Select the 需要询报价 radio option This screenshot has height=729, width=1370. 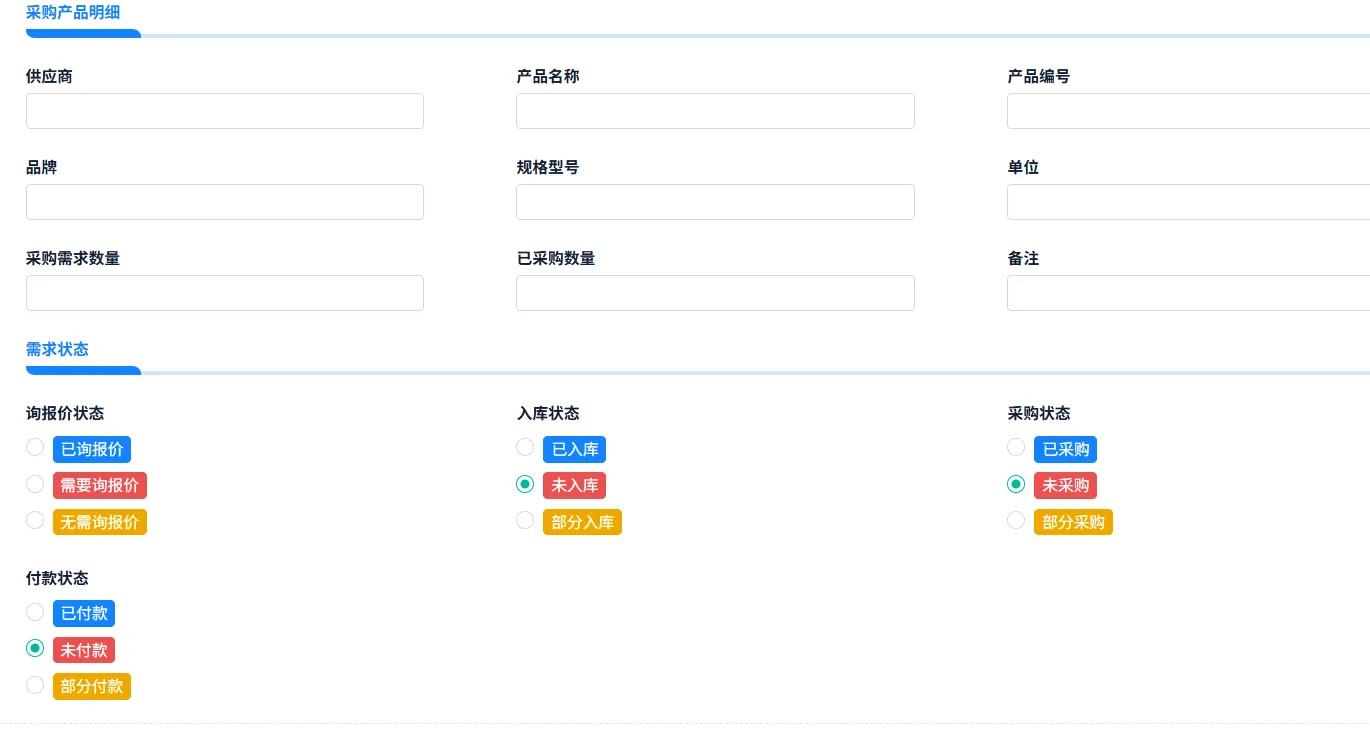(35, 484)
